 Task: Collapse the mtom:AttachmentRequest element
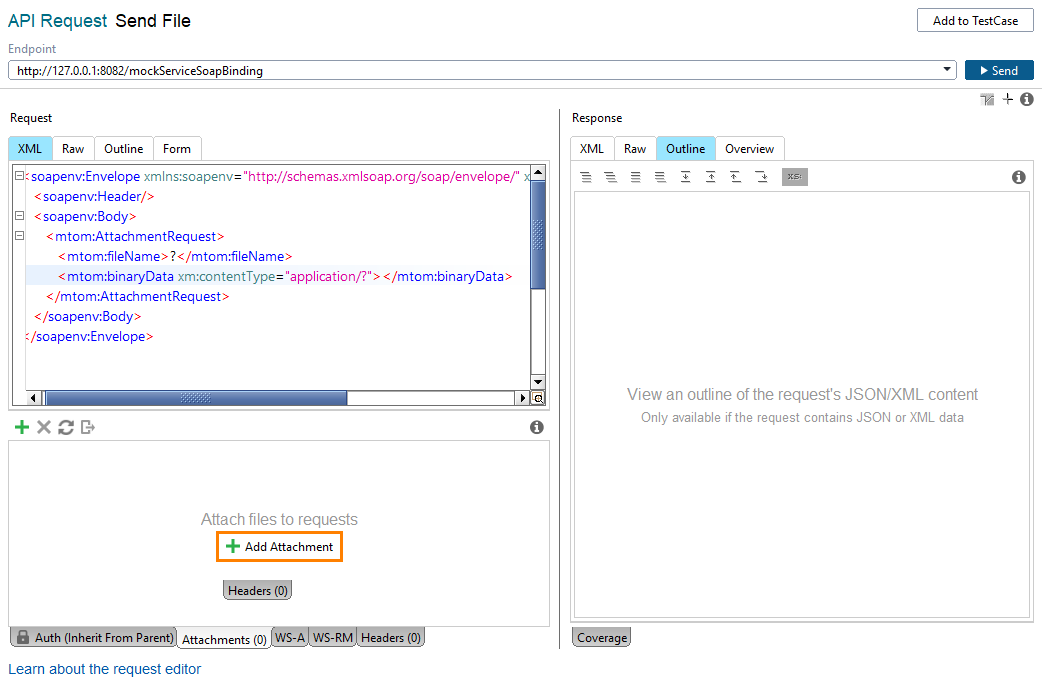[19, 236]
